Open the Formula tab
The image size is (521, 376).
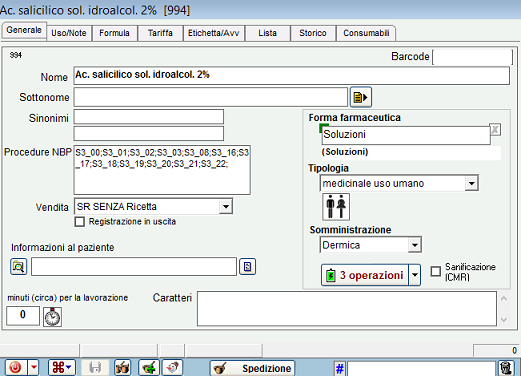tap(114, 33)
